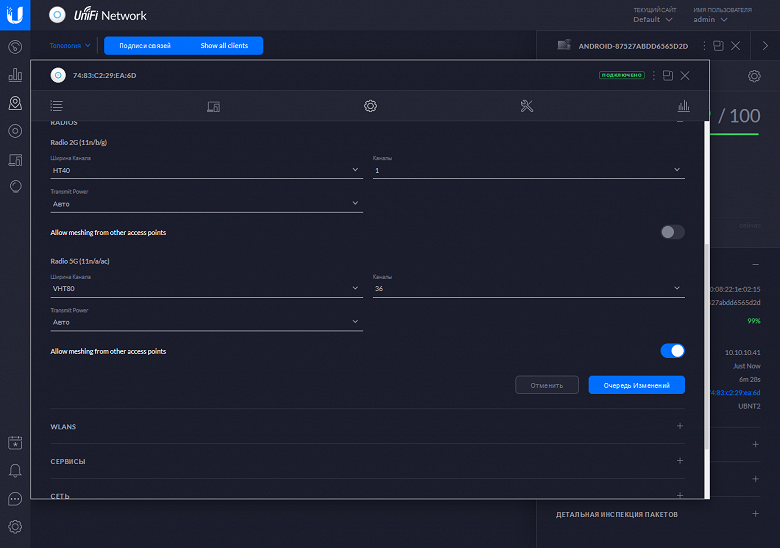Click the Подписи связей button
Viewport: 780px width, 548px height.
pos(145,45)
